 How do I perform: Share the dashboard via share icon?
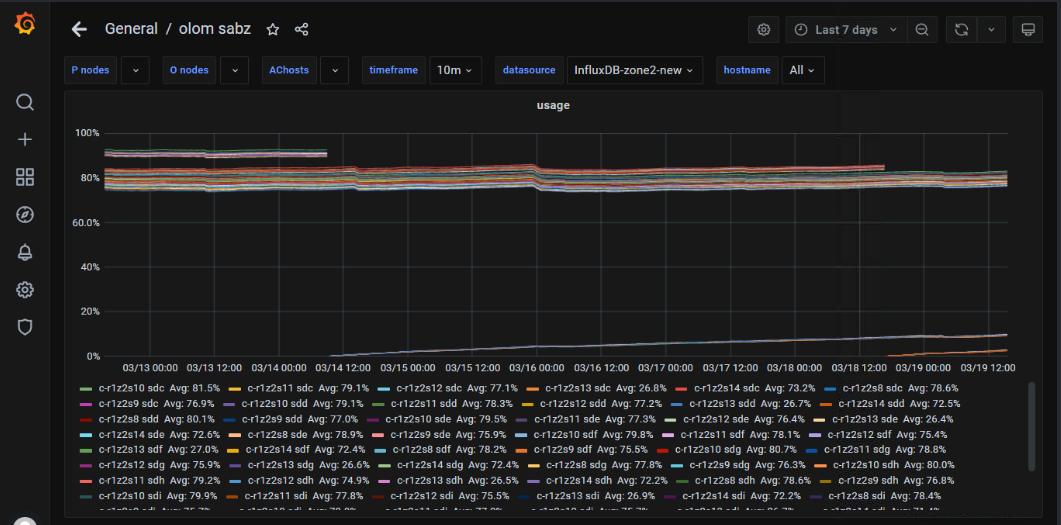click(x=302, y=30)
